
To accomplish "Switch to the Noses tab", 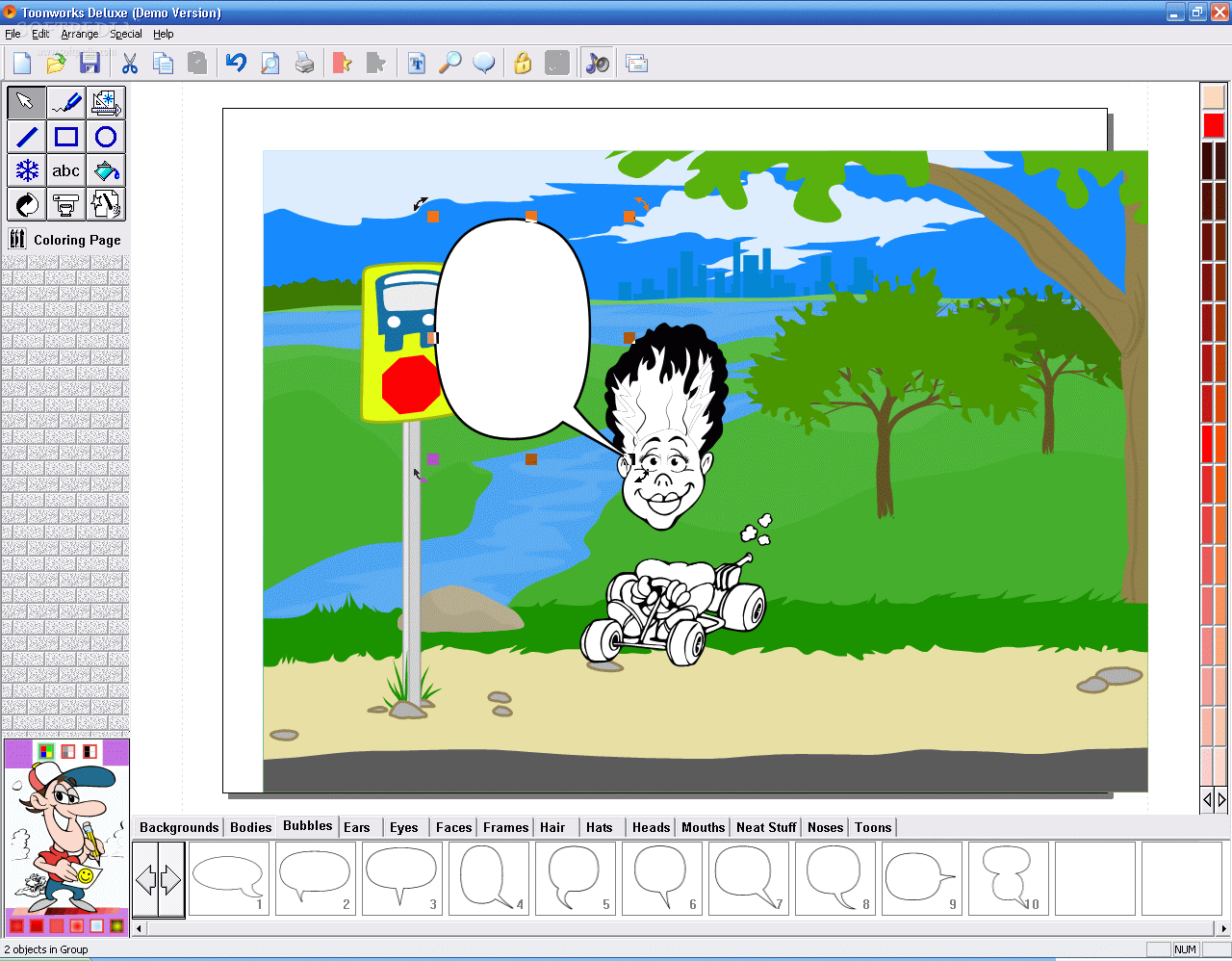I will click(826, 827).
